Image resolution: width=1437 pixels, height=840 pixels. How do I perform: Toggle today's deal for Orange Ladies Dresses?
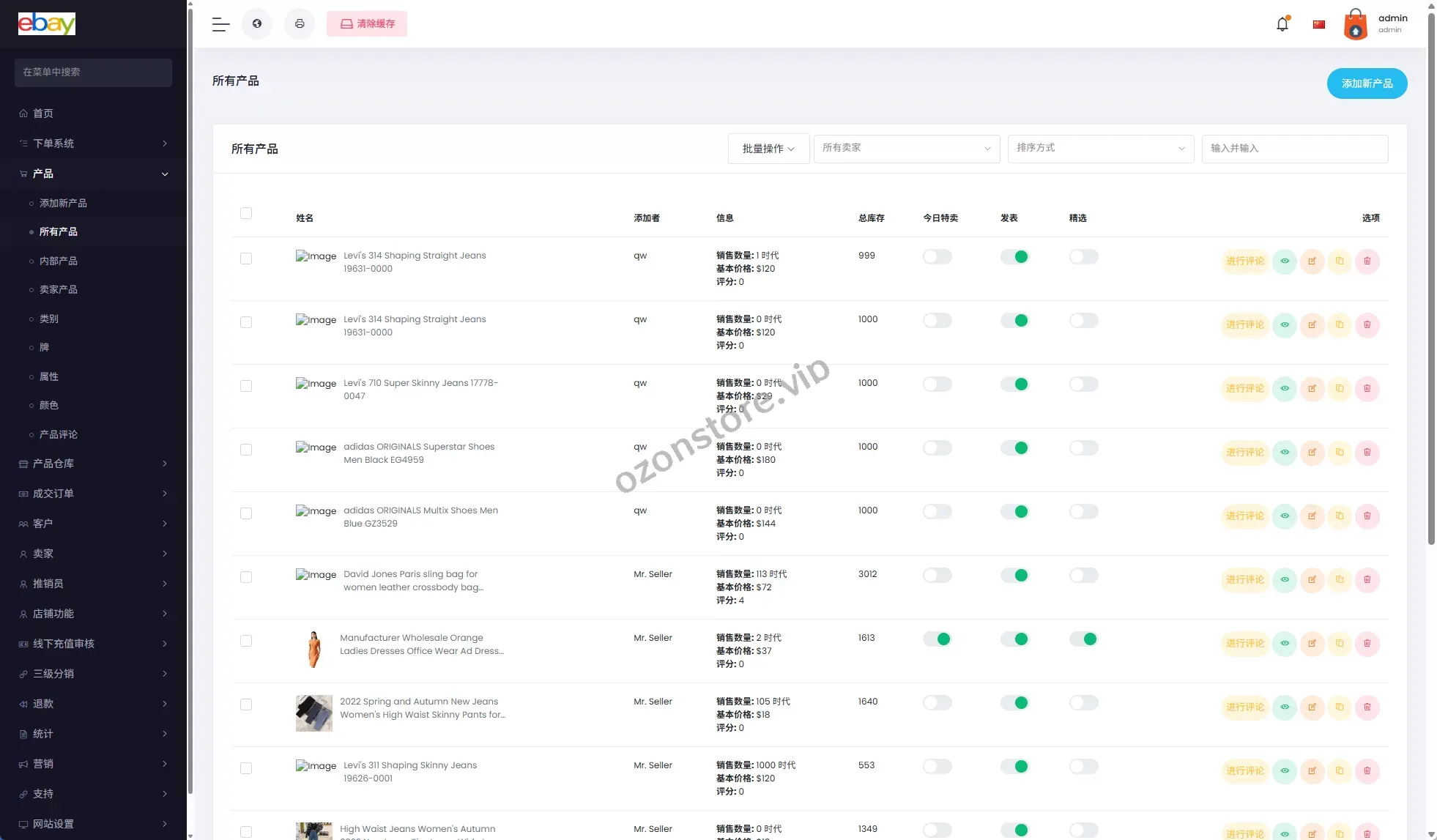(x=937, y=639)
